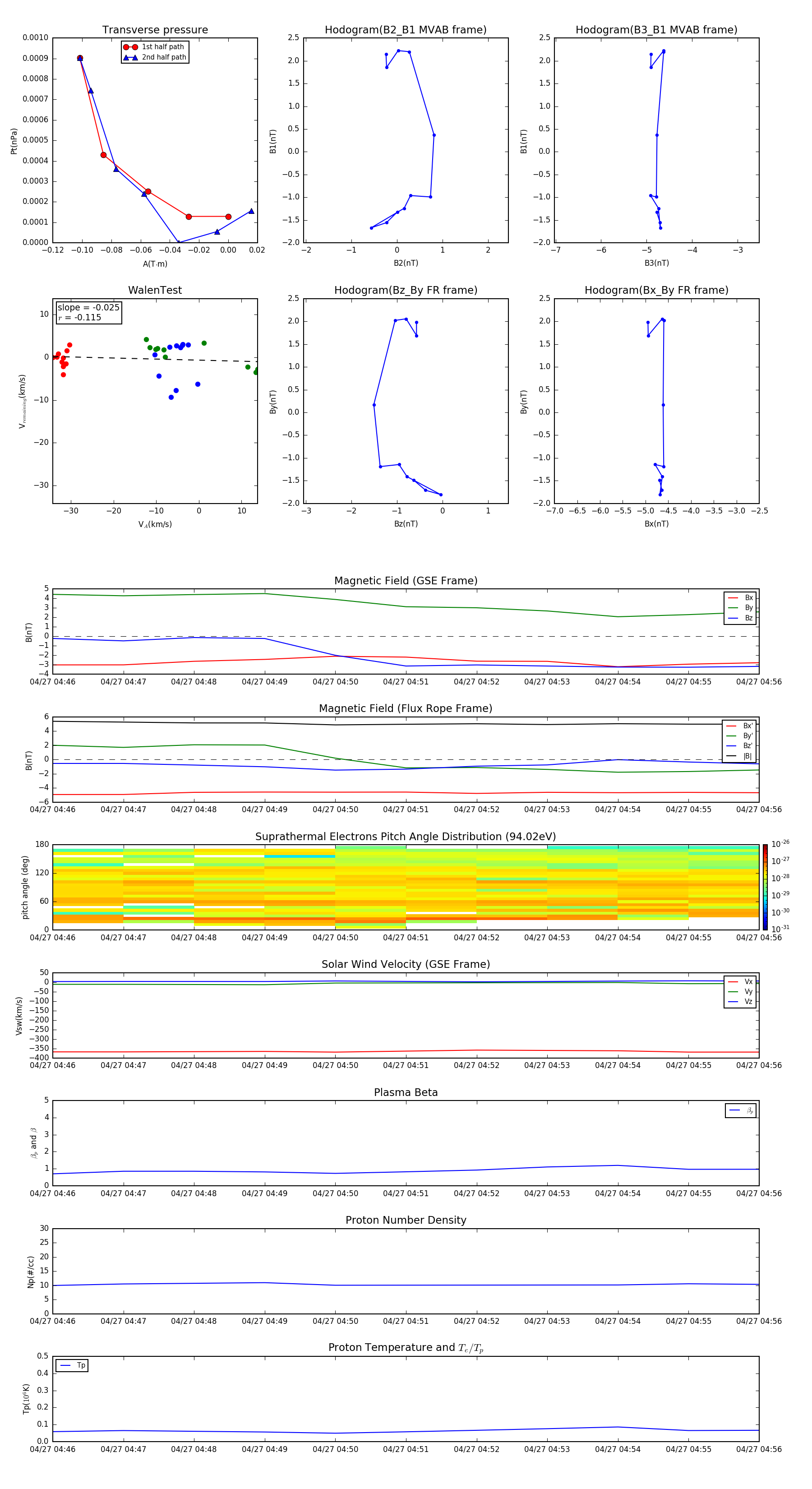This screenshot has height=1489, width=812.
Task: Click the 'Tp' legend in Proton Temperature plot
Action: 72,1365
